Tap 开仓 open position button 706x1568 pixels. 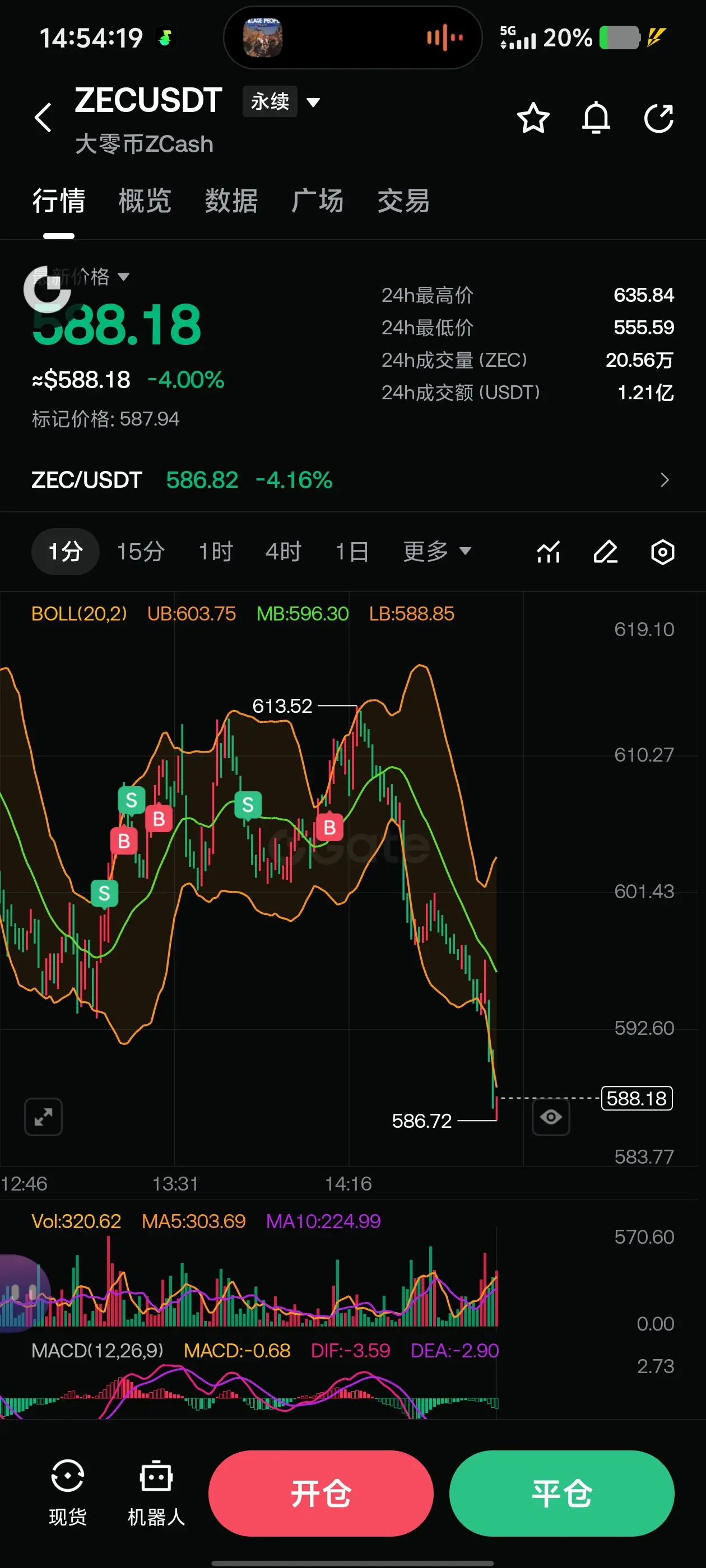click(x=321, y=1493)
